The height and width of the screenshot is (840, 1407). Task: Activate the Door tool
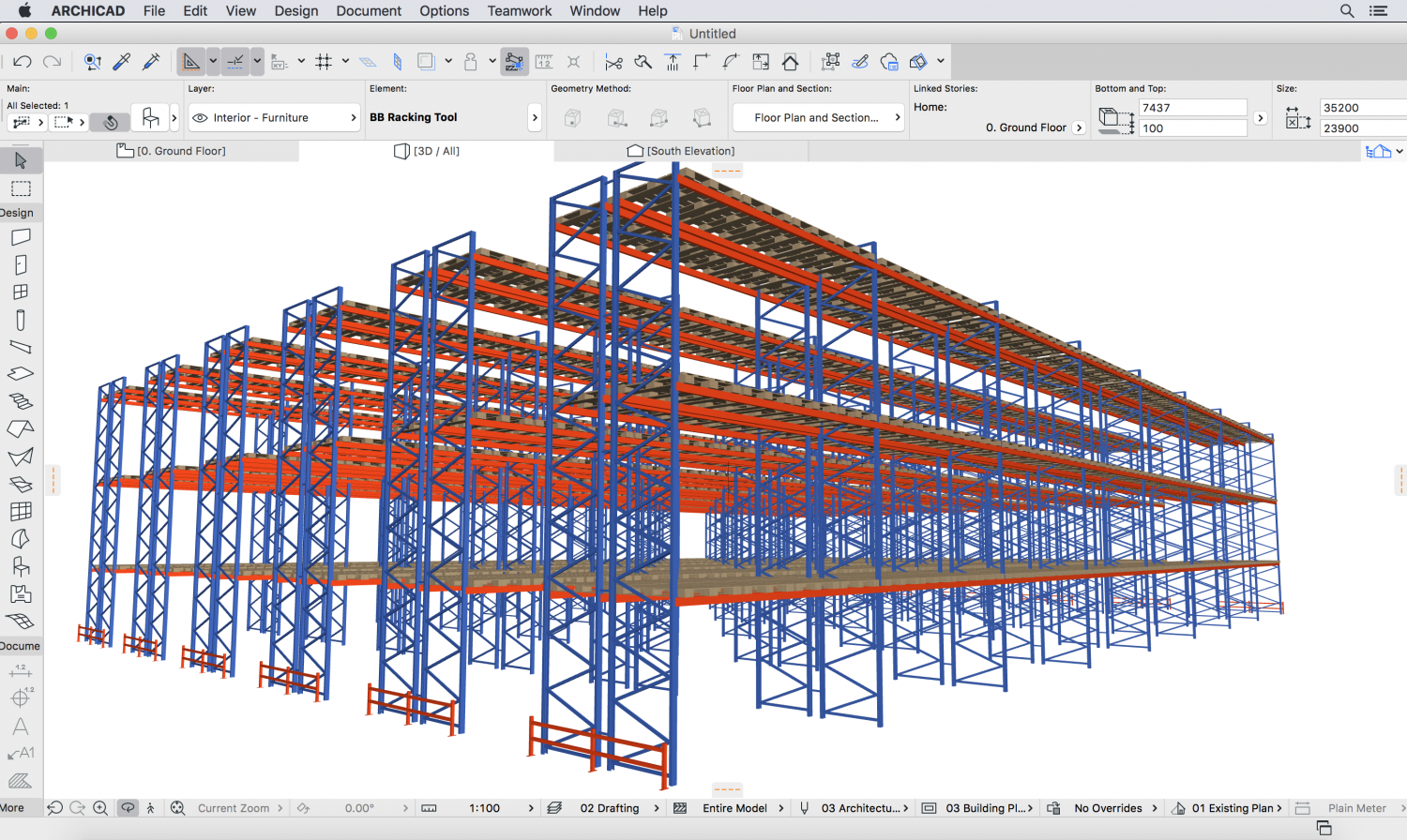[x=21, y=265]
